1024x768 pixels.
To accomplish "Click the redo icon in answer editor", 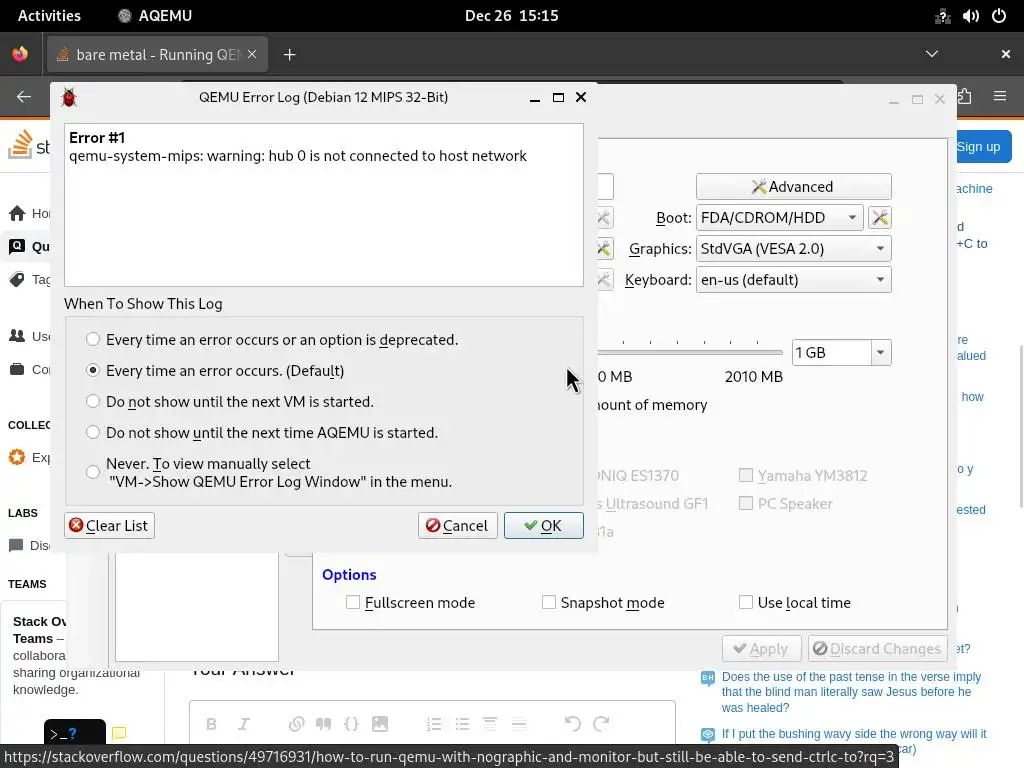I will point(601,724).
